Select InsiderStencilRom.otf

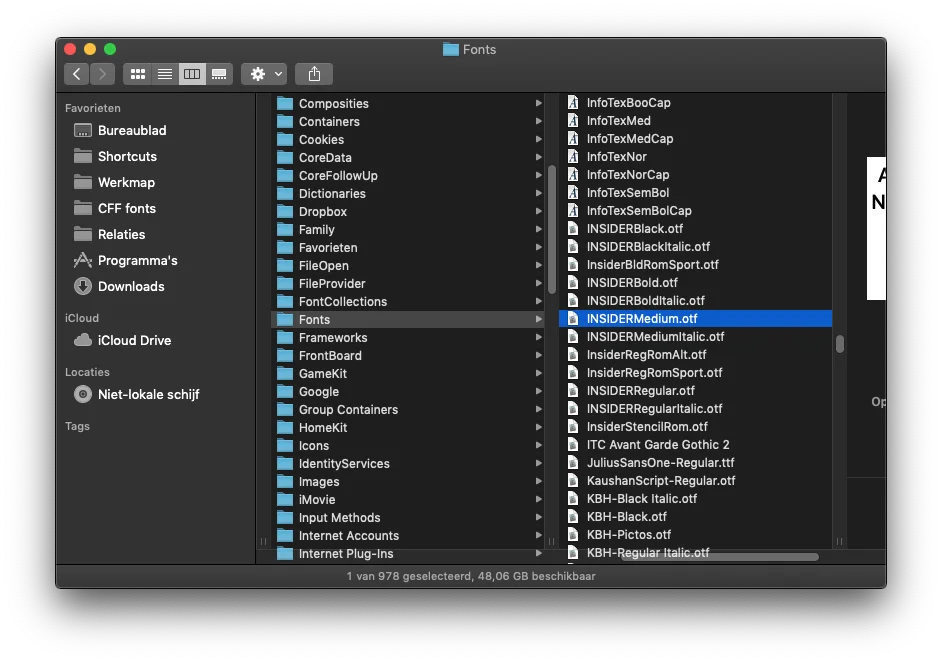696,427
